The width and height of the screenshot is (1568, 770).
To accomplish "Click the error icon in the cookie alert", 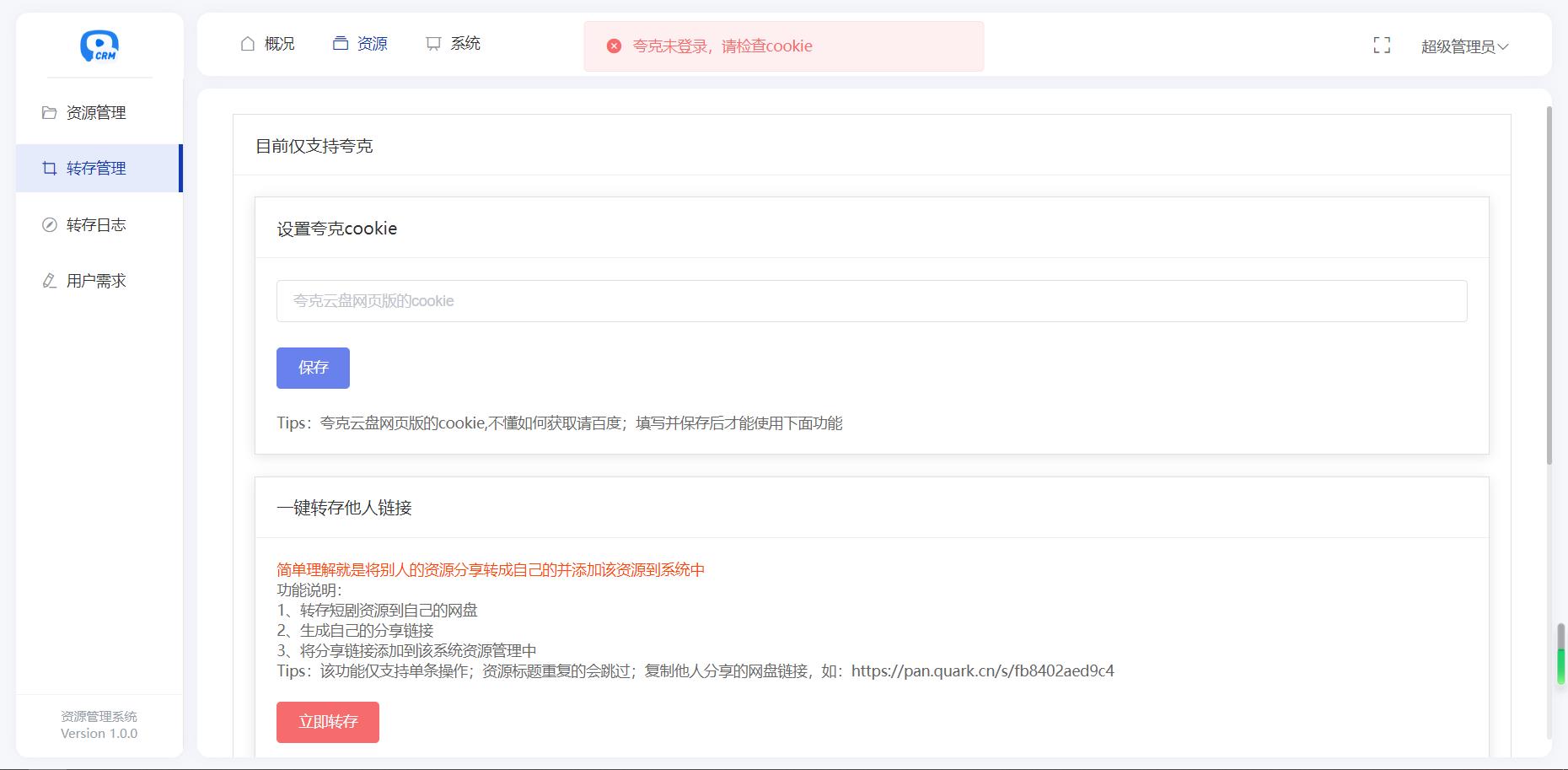I will 615,46.
